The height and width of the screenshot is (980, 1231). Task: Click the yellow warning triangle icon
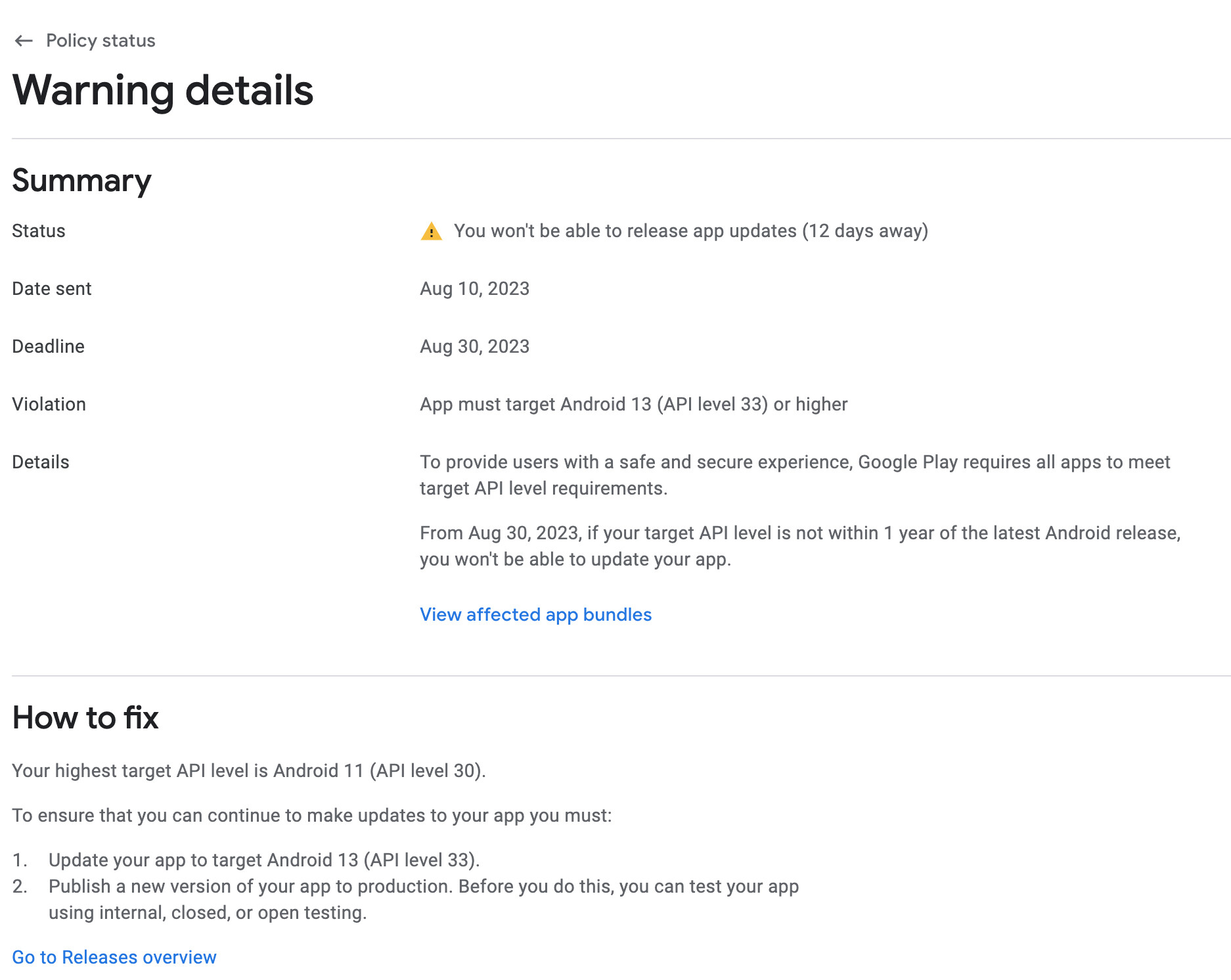pyautogui.click(x=431, y=231)
